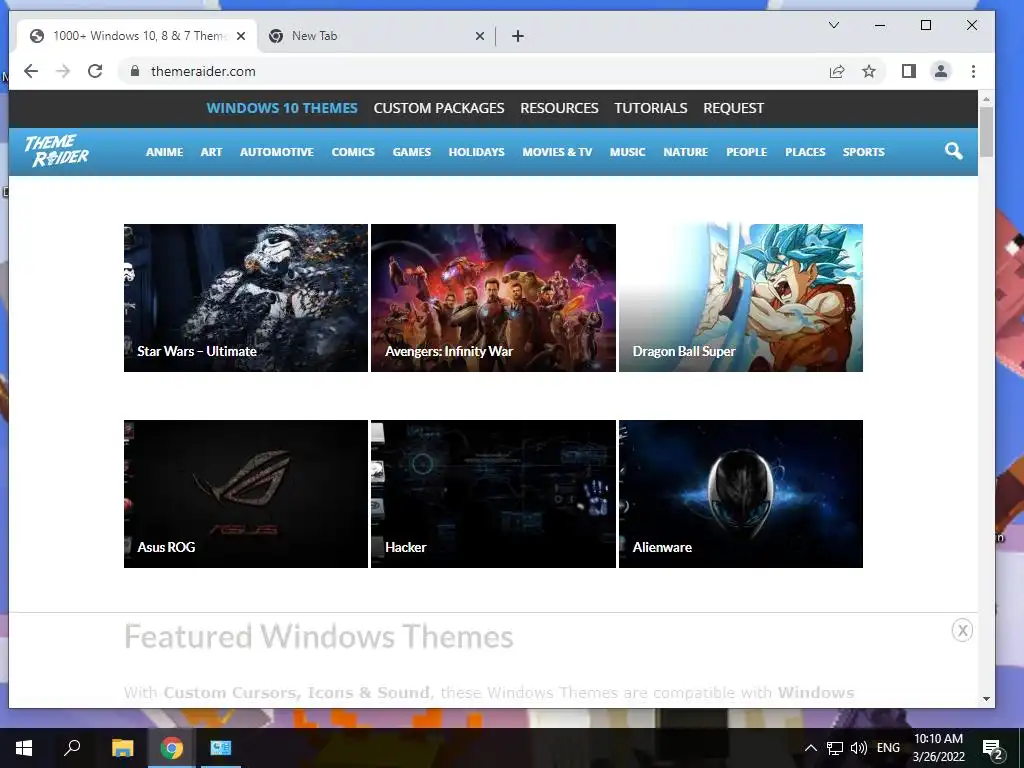Open Dragon Ball Super theme thumbnail
Image resolution: width=1024 pixels, height=768 pixels.
point(741,298)
